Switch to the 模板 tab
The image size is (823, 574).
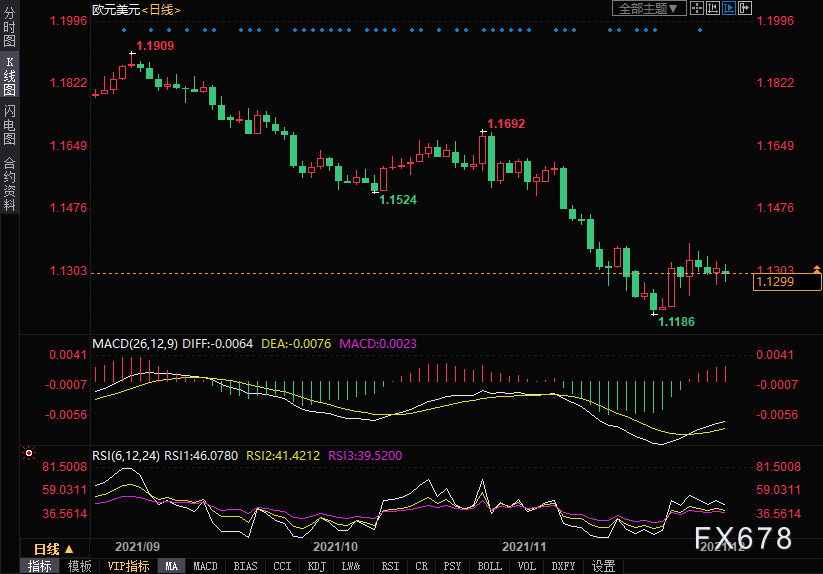point(79,566)
